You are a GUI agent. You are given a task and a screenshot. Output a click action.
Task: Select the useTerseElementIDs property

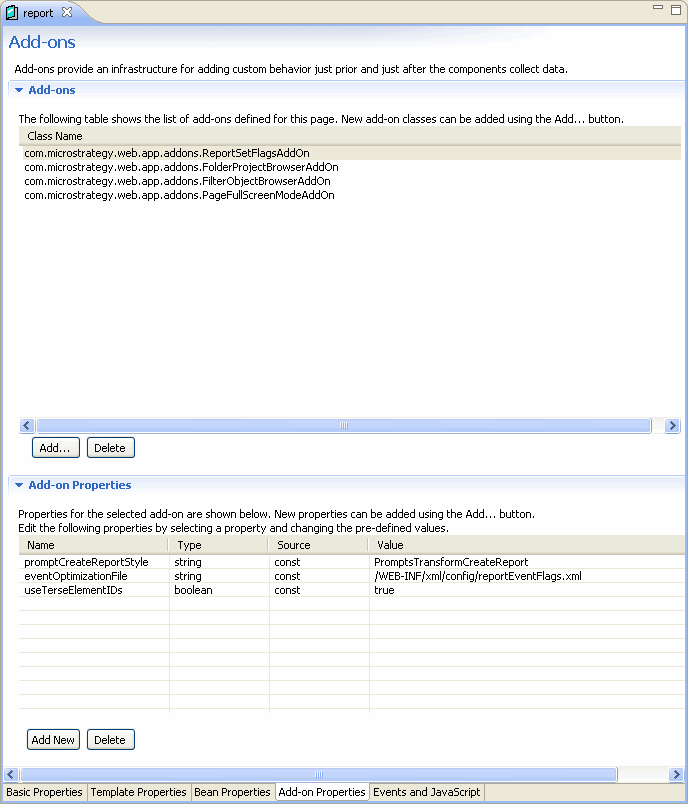pos(73,590)
